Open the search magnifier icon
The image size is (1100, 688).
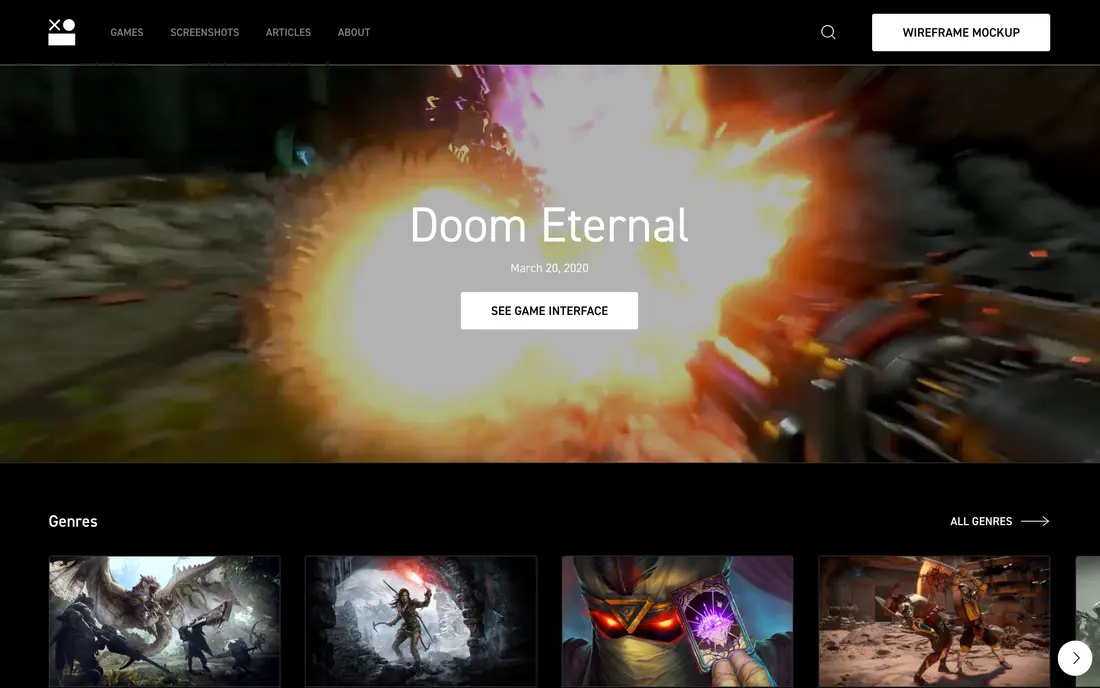[829, 32]
